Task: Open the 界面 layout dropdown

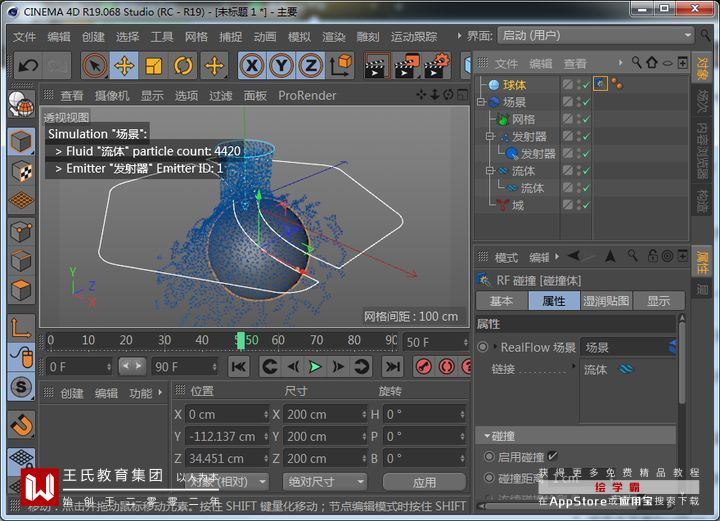Action: (596, 35)
